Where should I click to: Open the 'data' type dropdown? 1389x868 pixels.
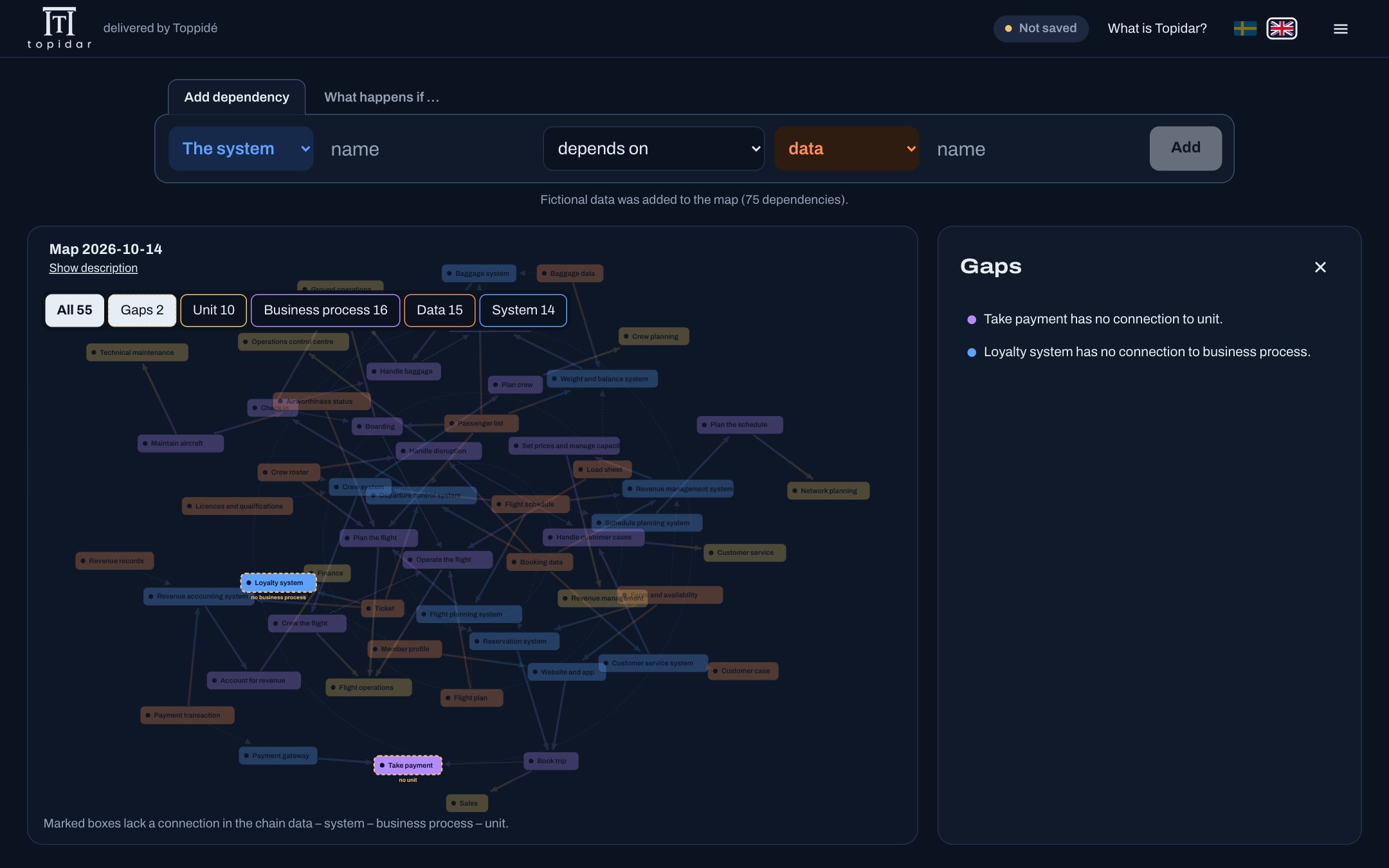click(846, 149)
